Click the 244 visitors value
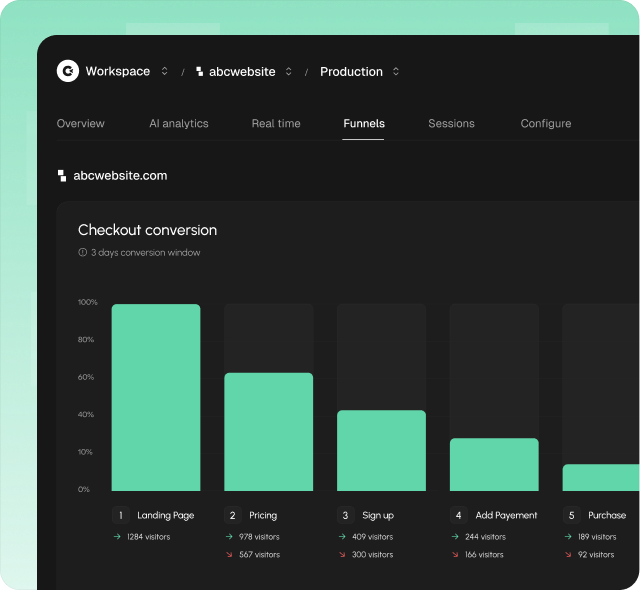 (485, 537)
